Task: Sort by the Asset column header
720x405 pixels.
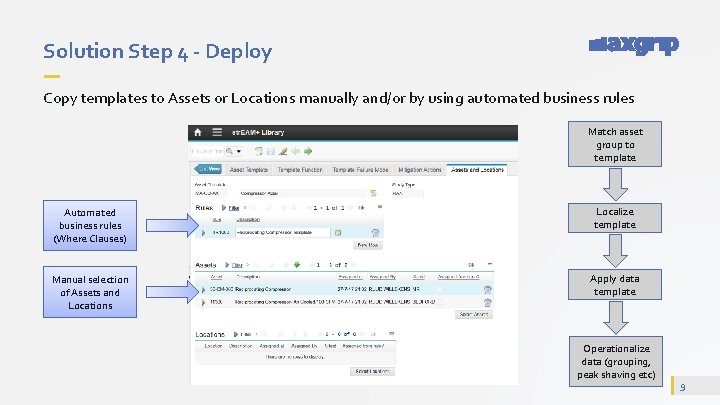Action: [216, 277]
